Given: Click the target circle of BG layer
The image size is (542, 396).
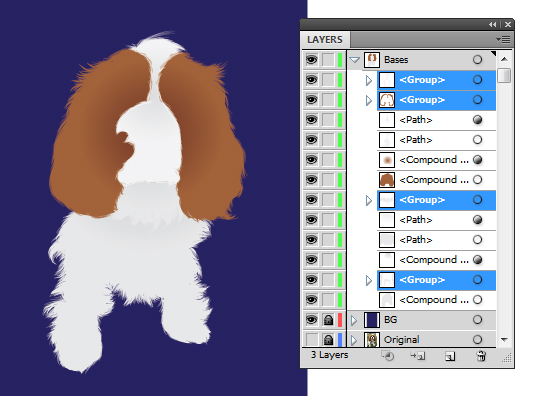Looking at the screenshot, I should pos(477,320).
